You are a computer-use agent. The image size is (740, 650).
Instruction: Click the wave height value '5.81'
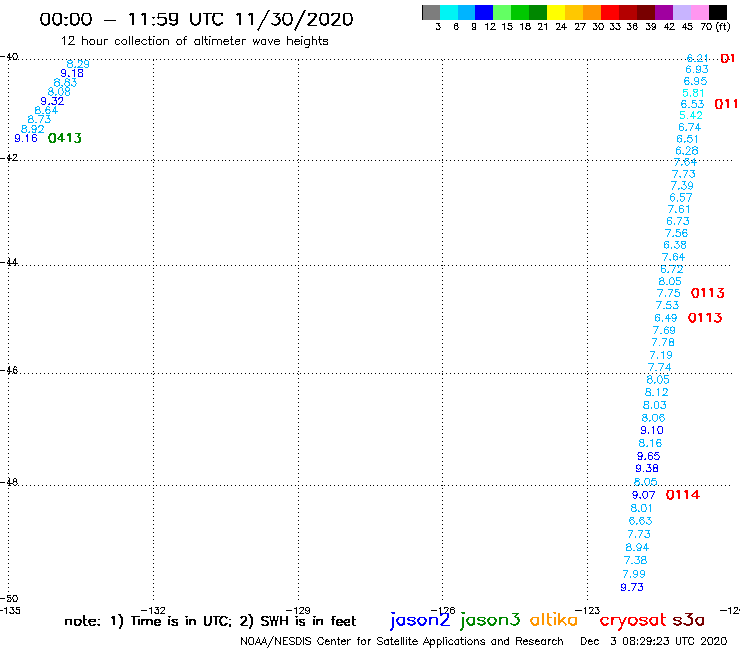click(693, 93)
